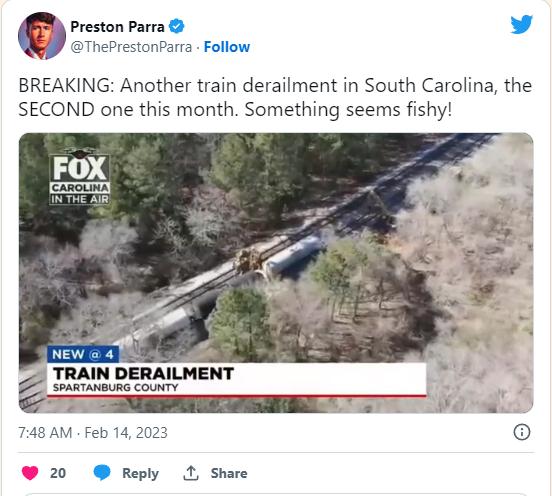Click the Twitter bird logo
Image resolution: width=552 pixels, height=496 pixels.
pyautogui.click(x=522, y=24)
